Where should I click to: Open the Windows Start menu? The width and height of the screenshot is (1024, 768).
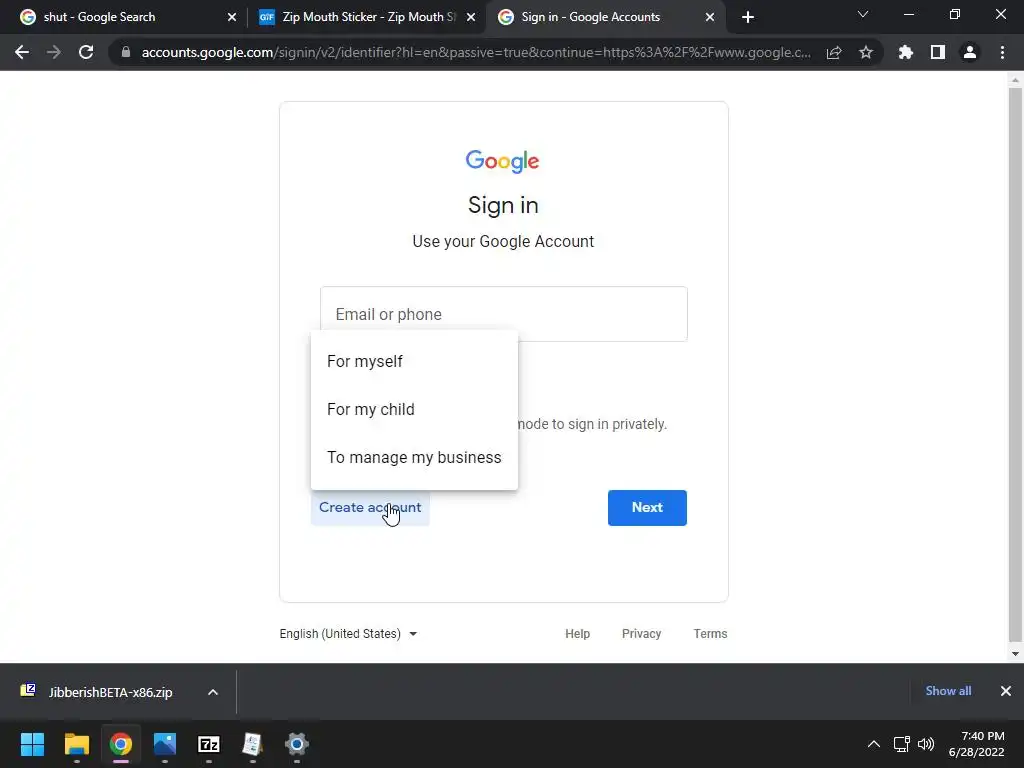[32, 744]
